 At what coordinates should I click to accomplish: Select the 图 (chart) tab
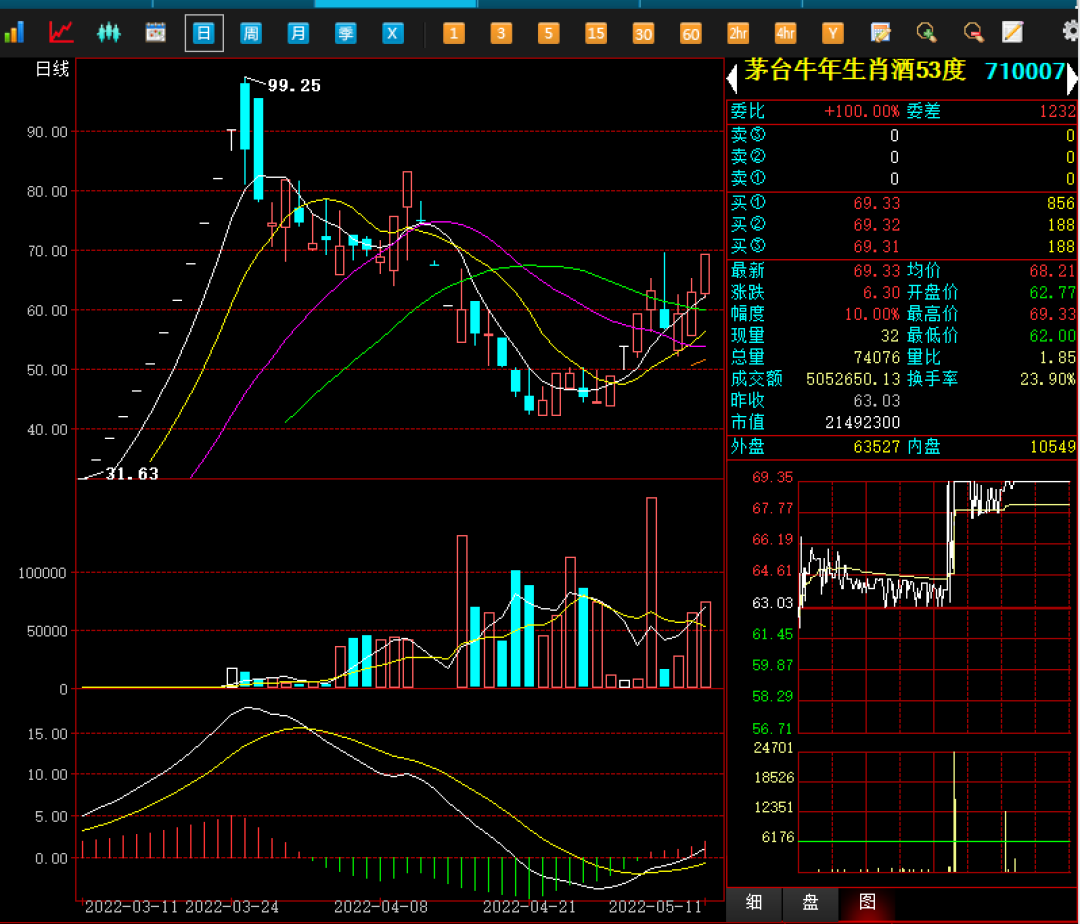click(867, 903)
